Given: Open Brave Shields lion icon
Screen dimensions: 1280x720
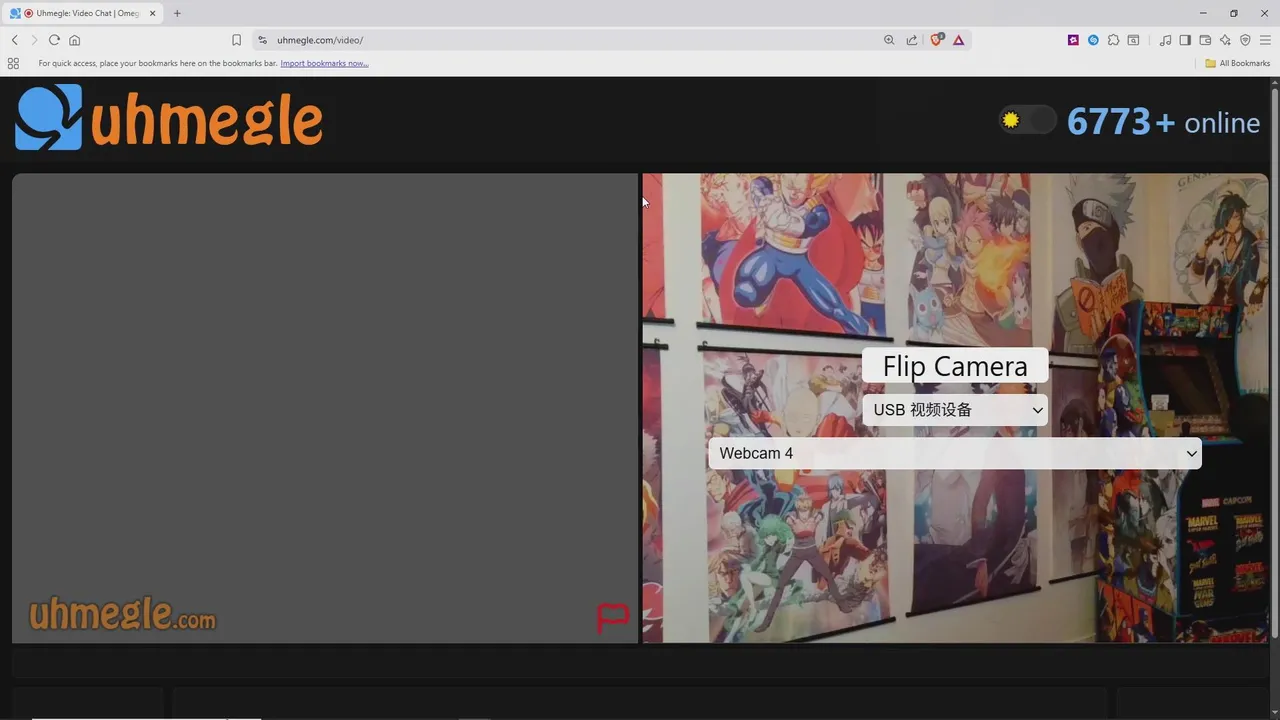Looking at the screenshot, I should [937, 40].
